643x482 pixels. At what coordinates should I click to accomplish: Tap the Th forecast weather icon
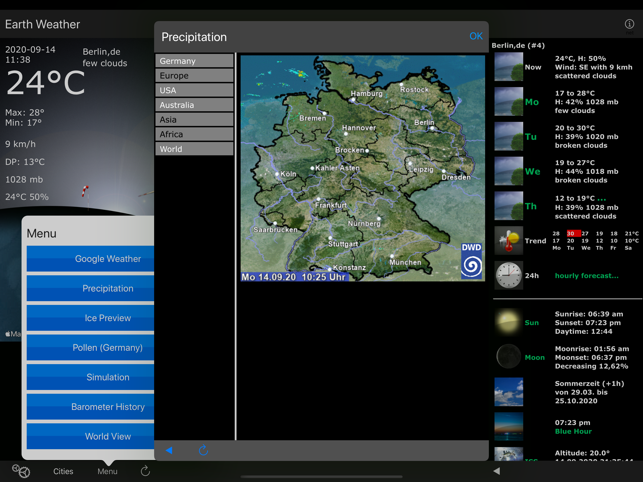click(508, 206)
